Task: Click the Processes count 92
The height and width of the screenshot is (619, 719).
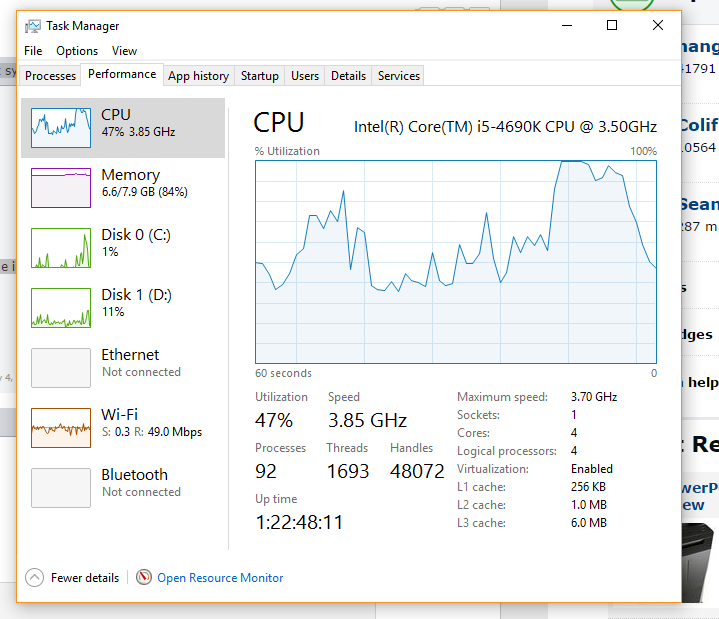Action: click(266, 471)
